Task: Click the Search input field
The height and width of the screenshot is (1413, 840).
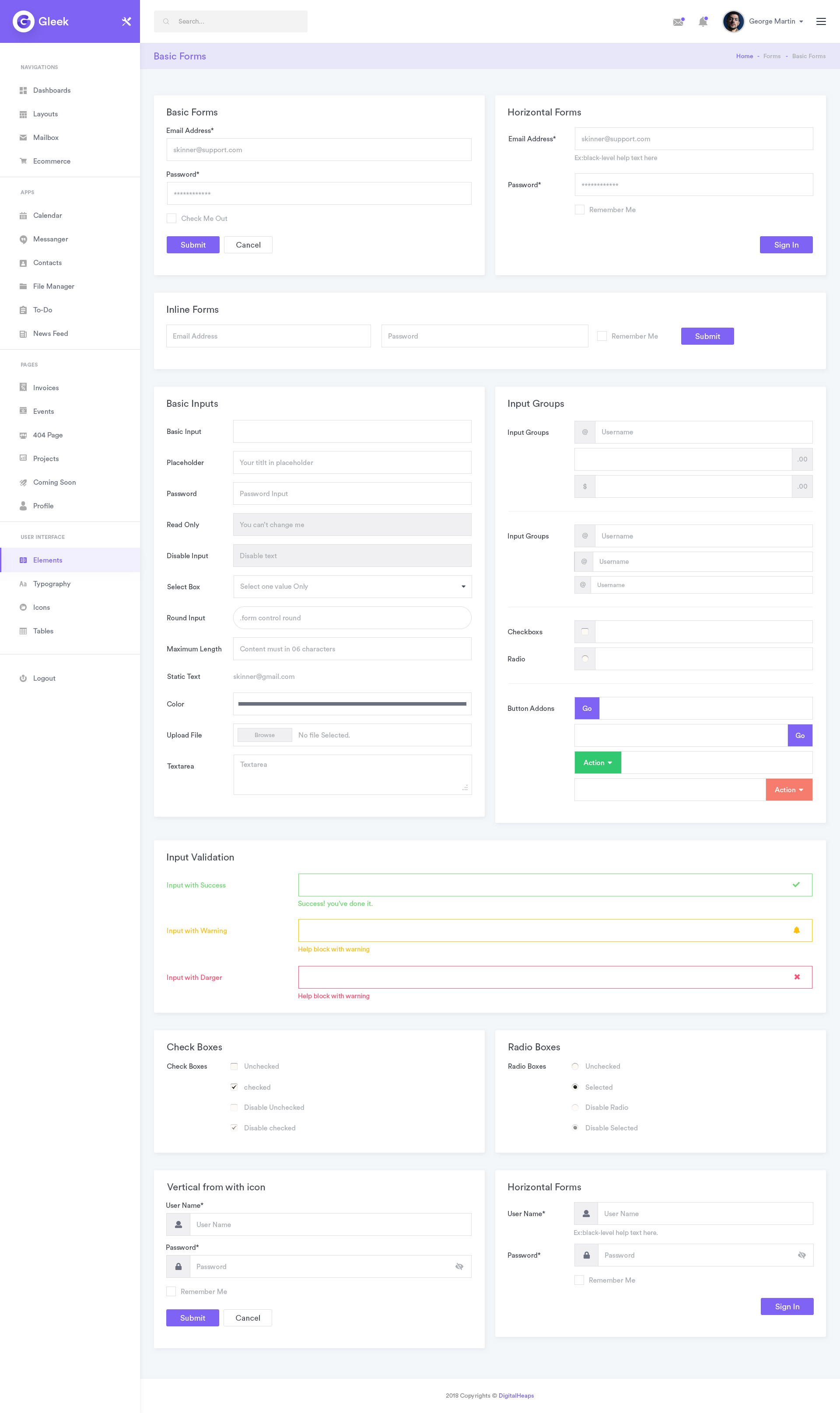Action: (x=231, y=21)
